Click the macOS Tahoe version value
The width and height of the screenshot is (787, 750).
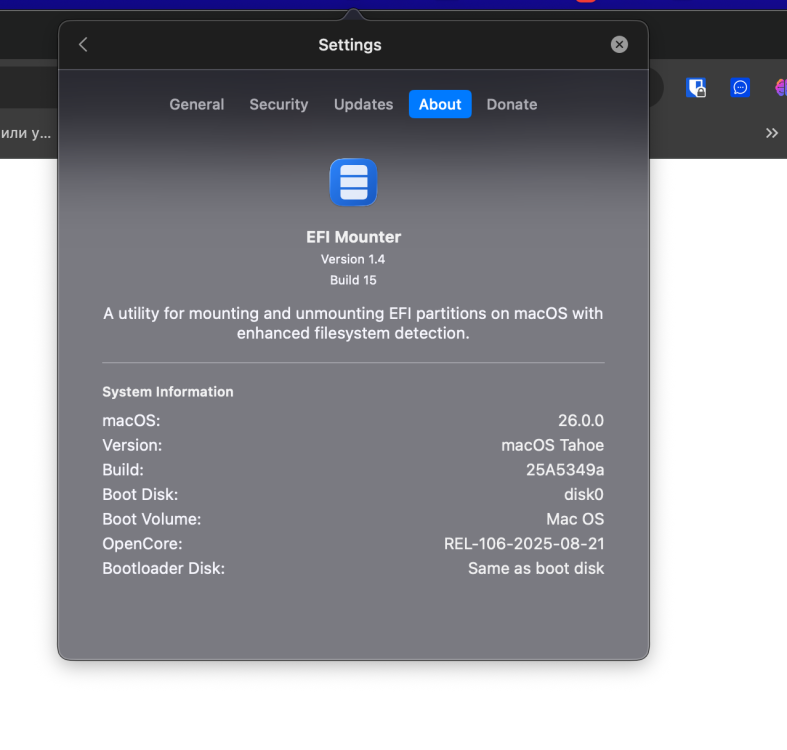tap(553, 445)
